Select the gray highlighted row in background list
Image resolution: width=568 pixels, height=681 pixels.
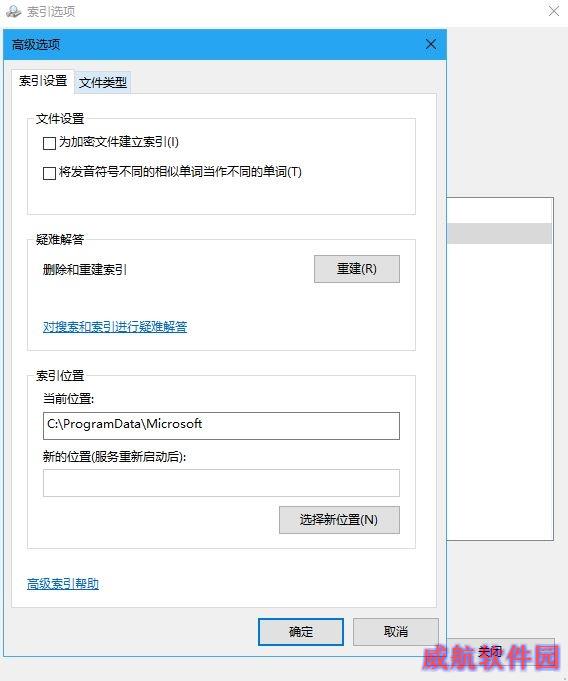(499, 233)
